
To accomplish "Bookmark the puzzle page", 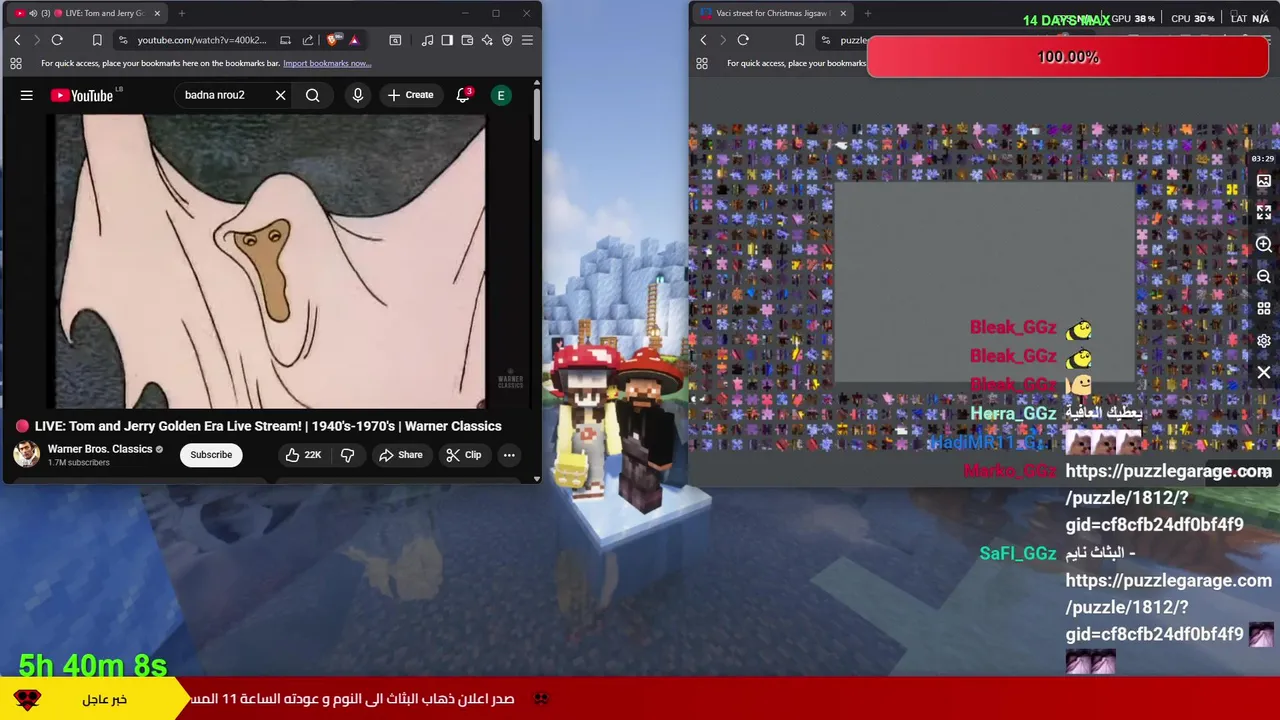I will (799, 40).
